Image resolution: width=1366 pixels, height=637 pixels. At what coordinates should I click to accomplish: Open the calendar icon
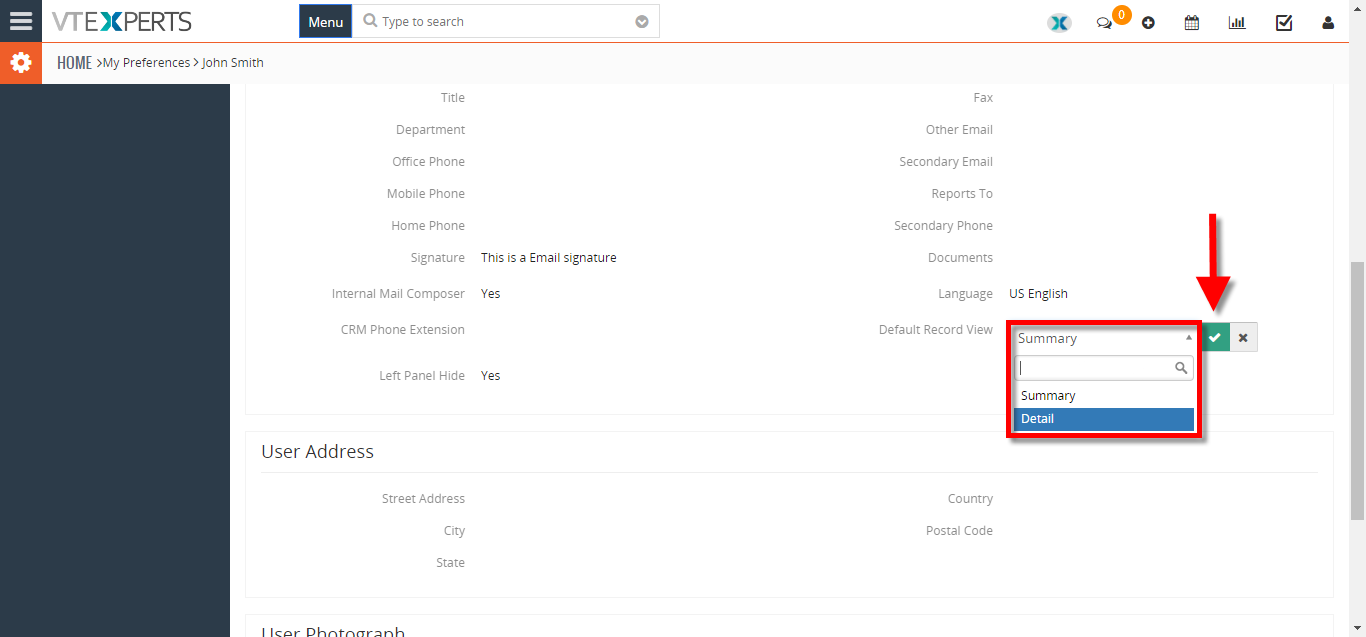coord(1192,22)
